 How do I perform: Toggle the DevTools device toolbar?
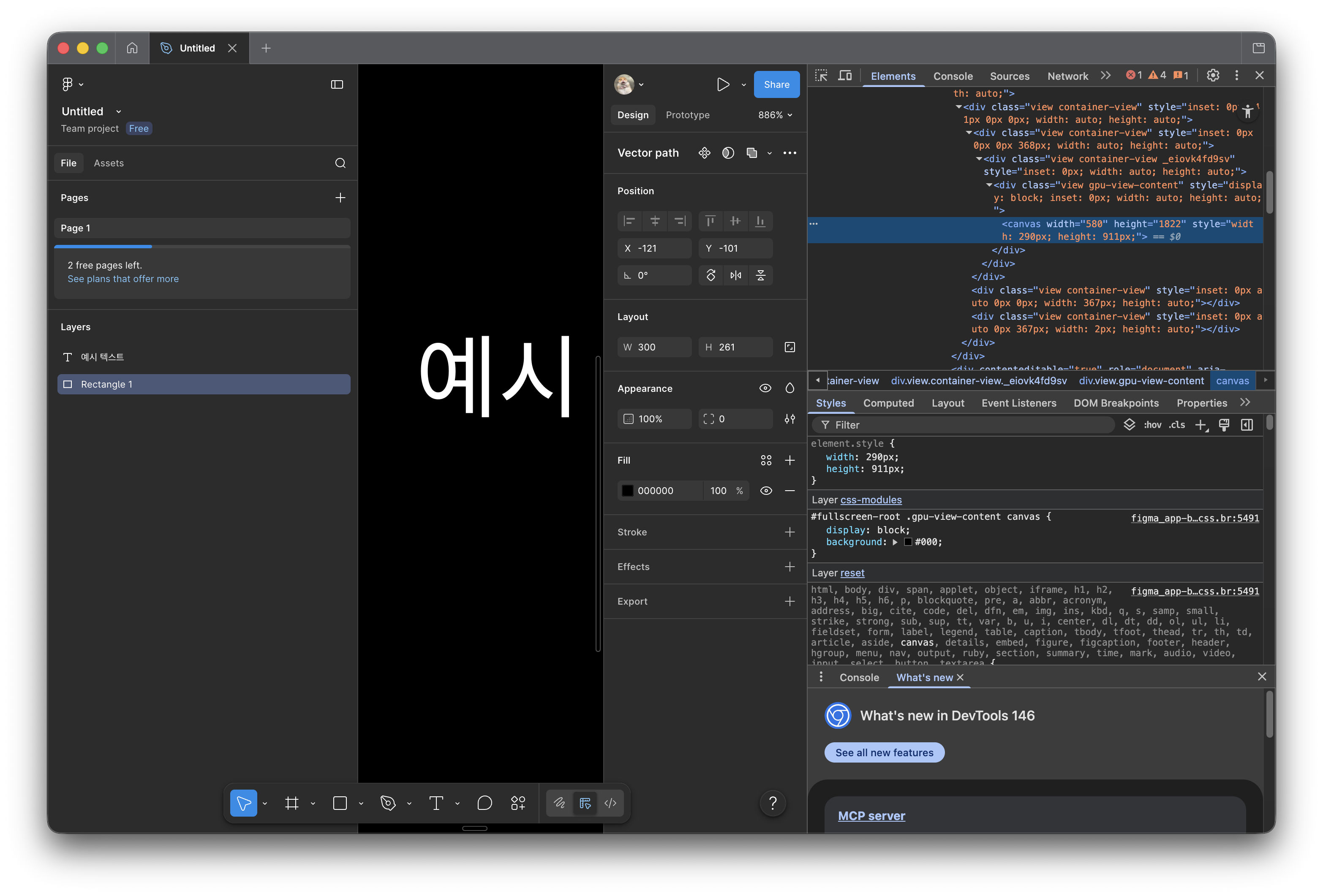(x=845, y=76)
